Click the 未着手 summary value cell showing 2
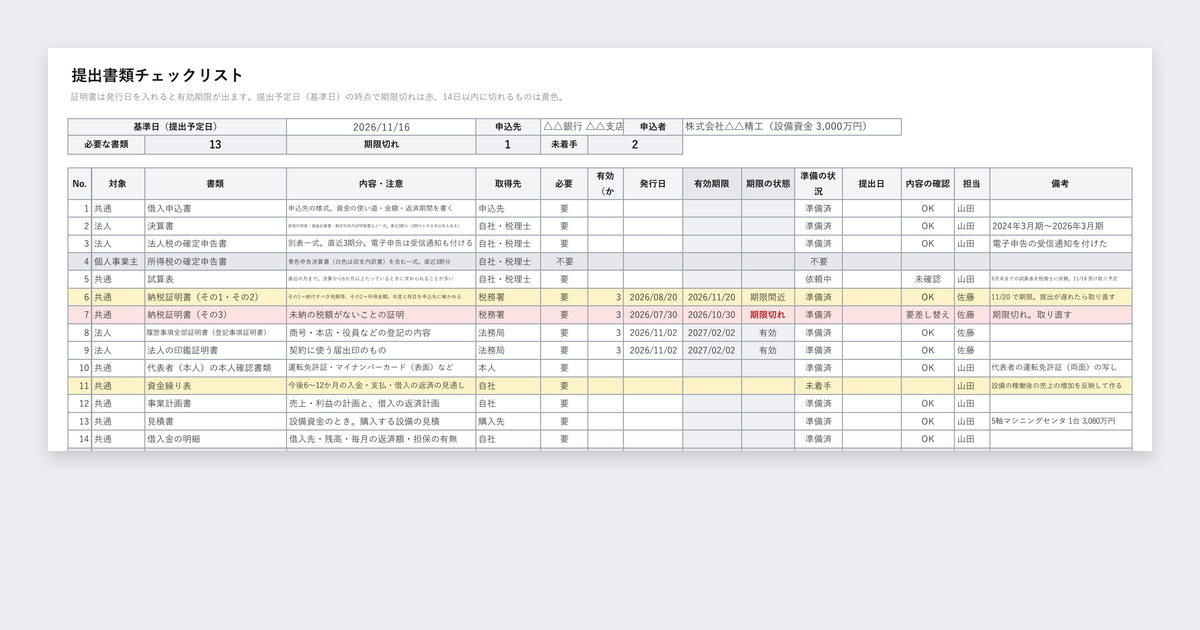 pos(635,145)
